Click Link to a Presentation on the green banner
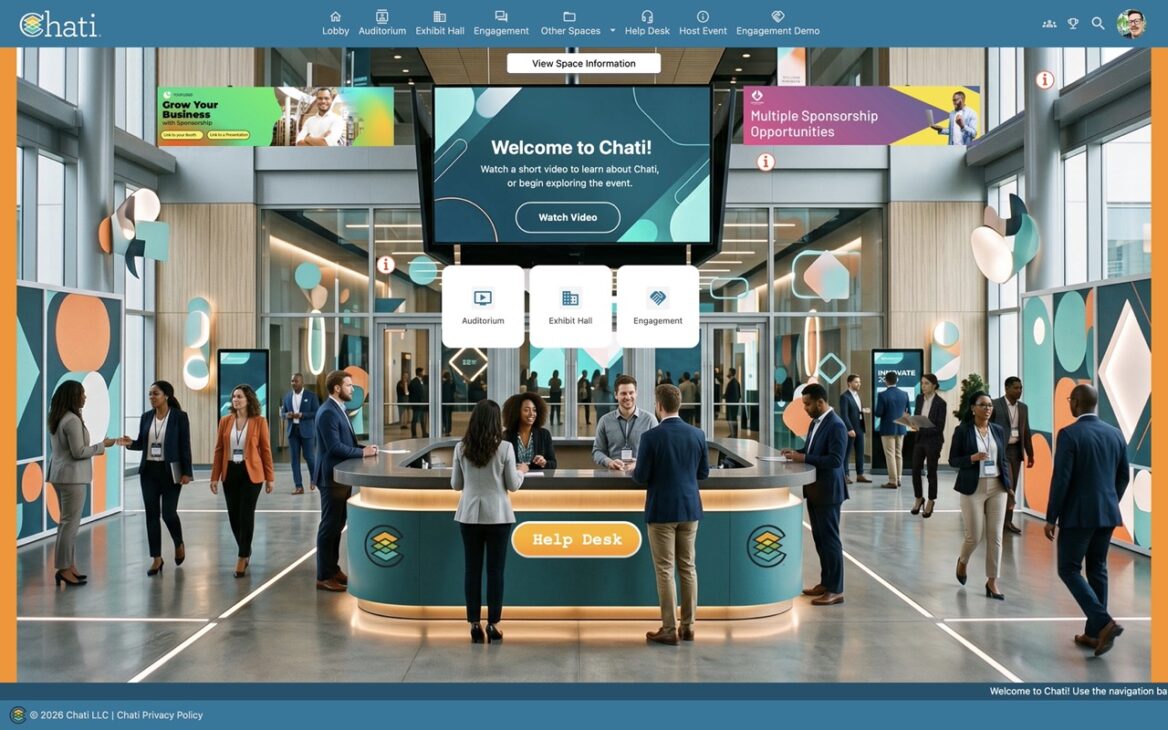1168x730 pixels. tap(228, 135)
